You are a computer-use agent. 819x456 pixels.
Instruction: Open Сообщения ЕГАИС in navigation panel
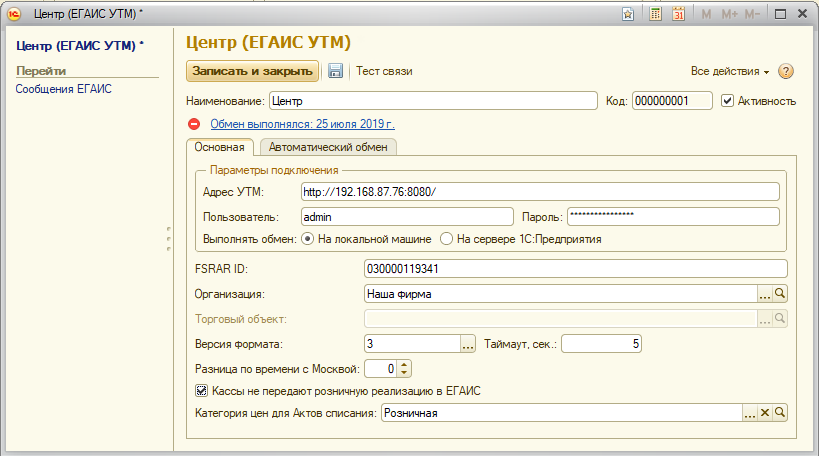coord(63,89)
